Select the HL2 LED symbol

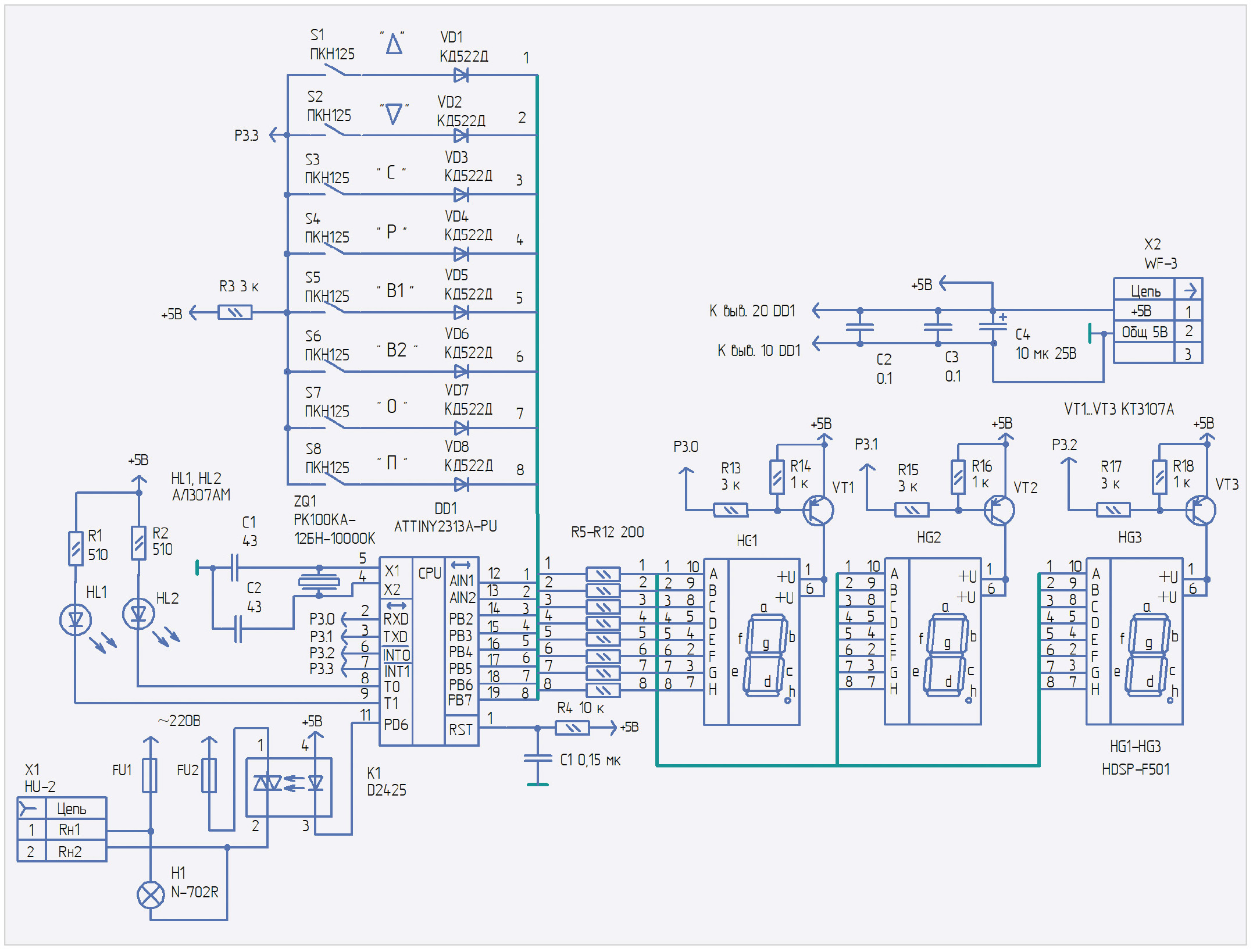pos(138,614)
